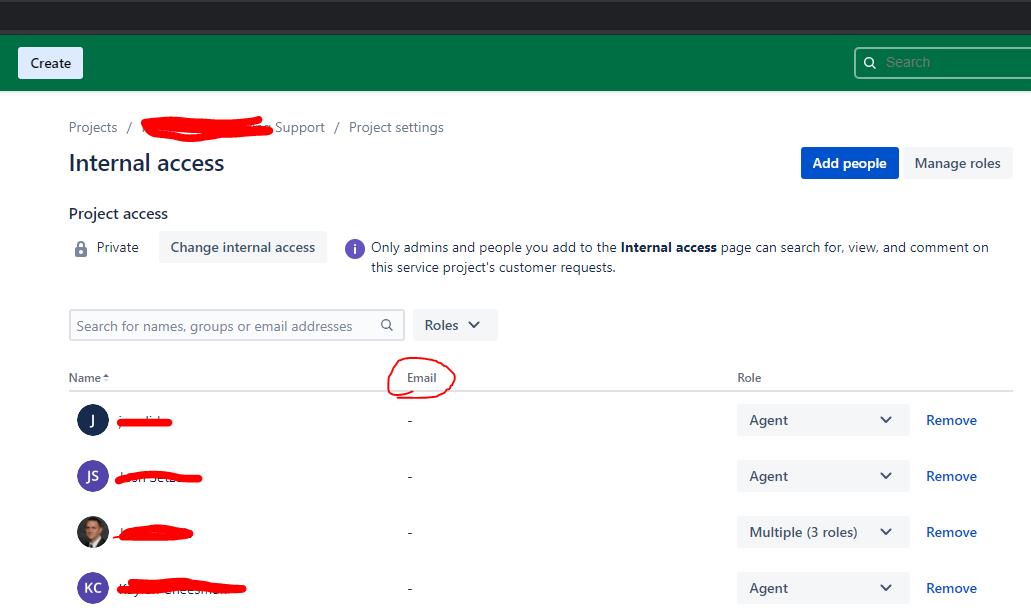Viewport: 1031px width, 614px height.
Task: Click the KC user avatar
Action: [93, 588]
